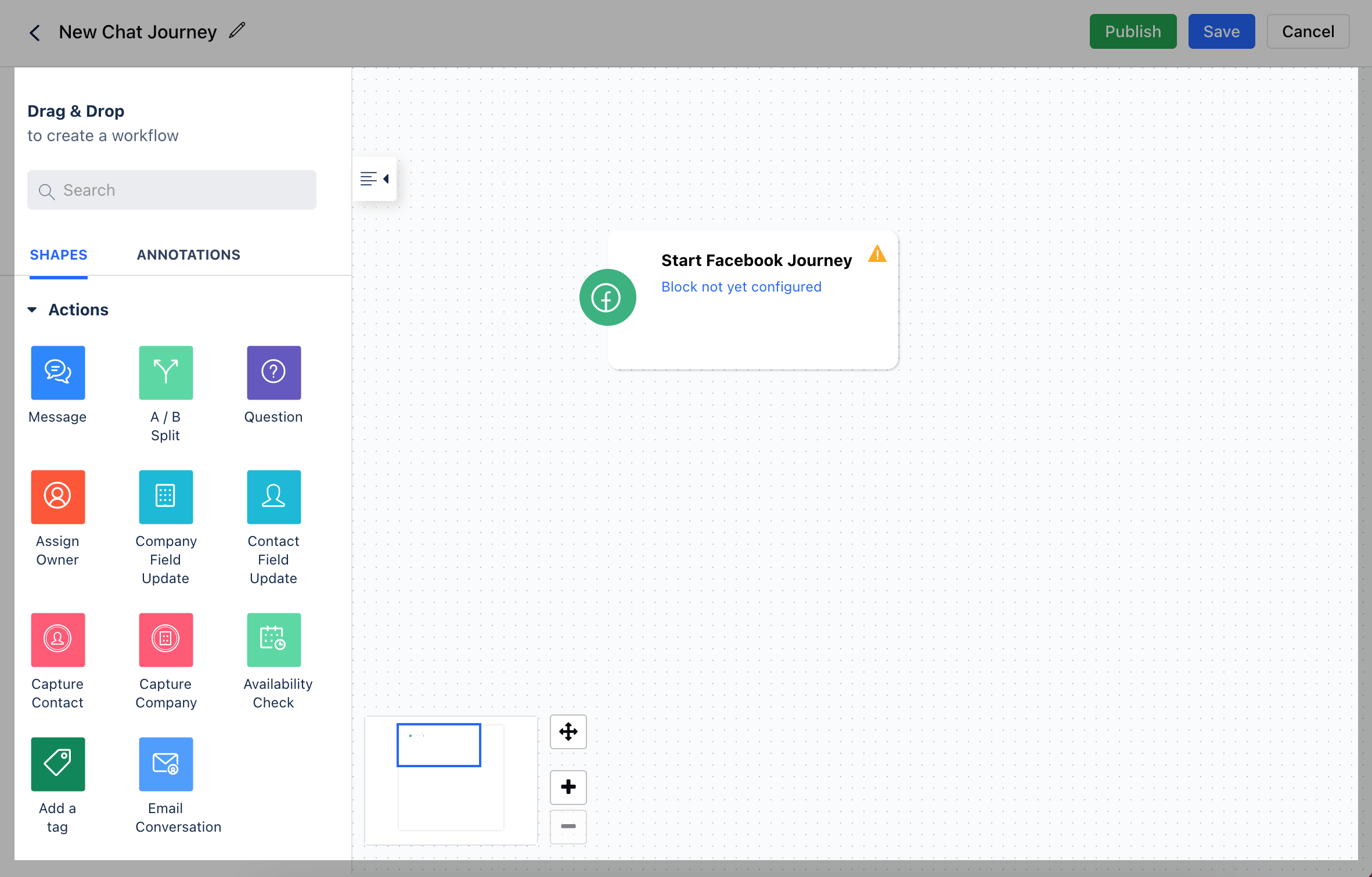Zoom out with the minus button
Screen dimensions: 1372x877
coord(568,826)
